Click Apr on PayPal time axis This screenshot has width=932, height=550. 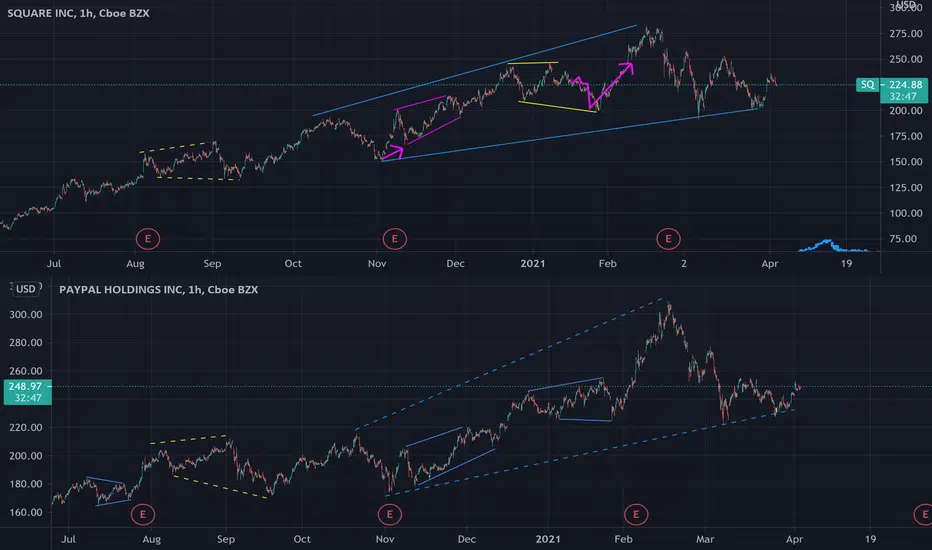tap(795, 539)
